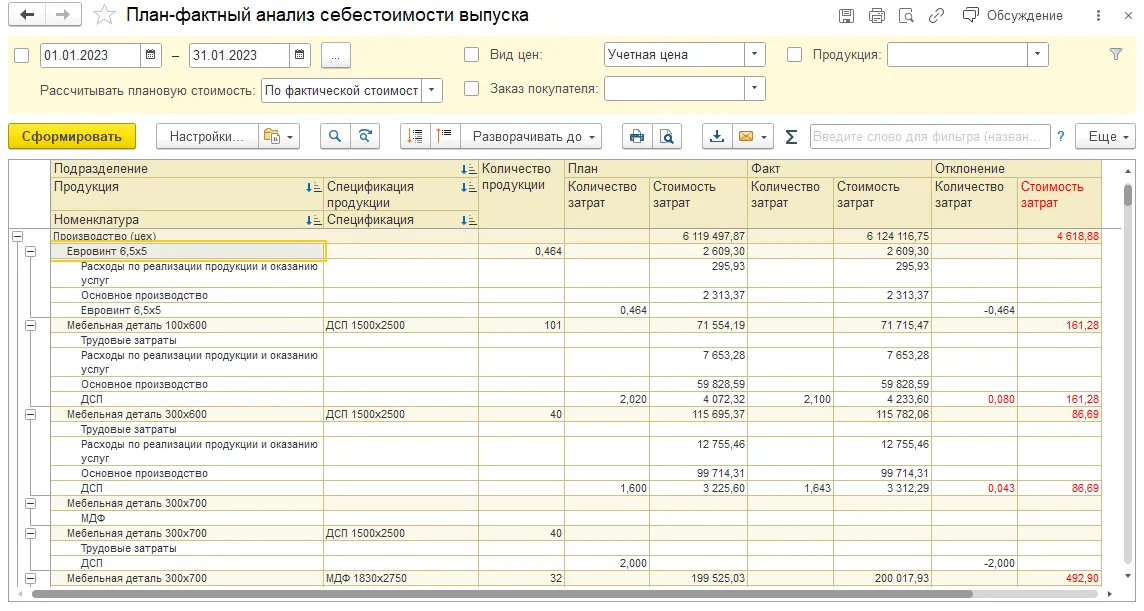This screenshot has height=611, width=1144.
Task: Open calendar for end date 31.01.2023
Action: coord(299,55)
